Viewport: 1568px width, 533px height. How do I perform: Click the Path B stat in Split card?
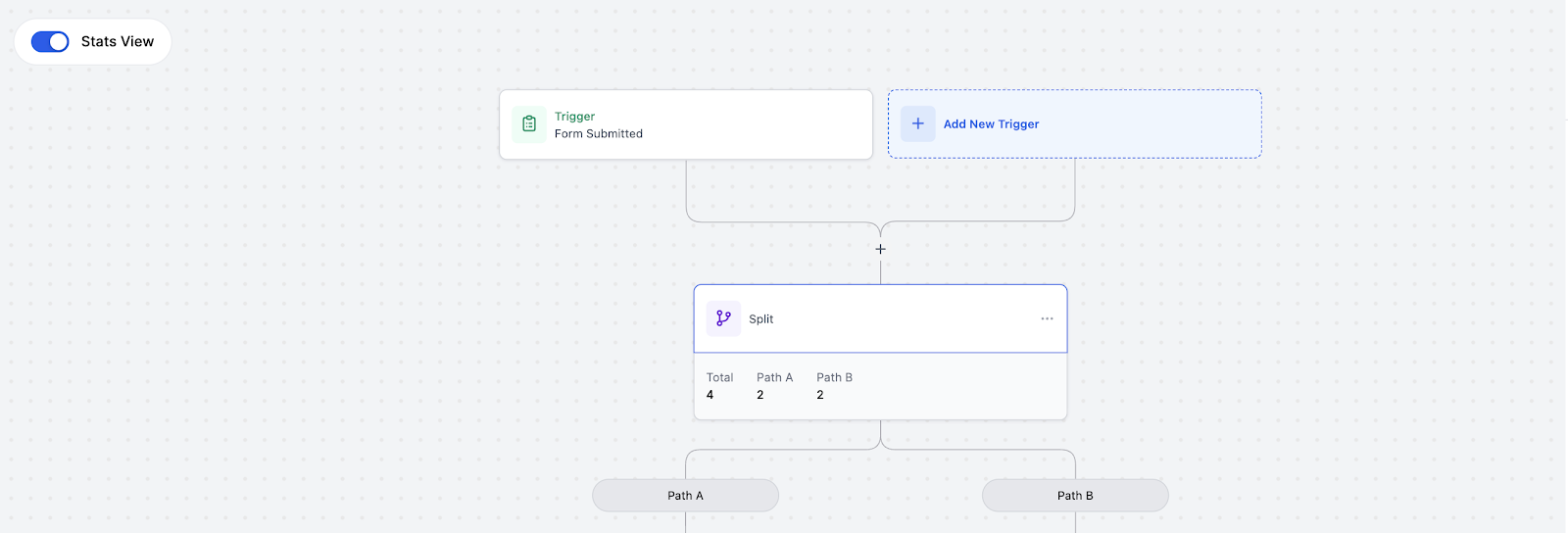tap(834, 386)
